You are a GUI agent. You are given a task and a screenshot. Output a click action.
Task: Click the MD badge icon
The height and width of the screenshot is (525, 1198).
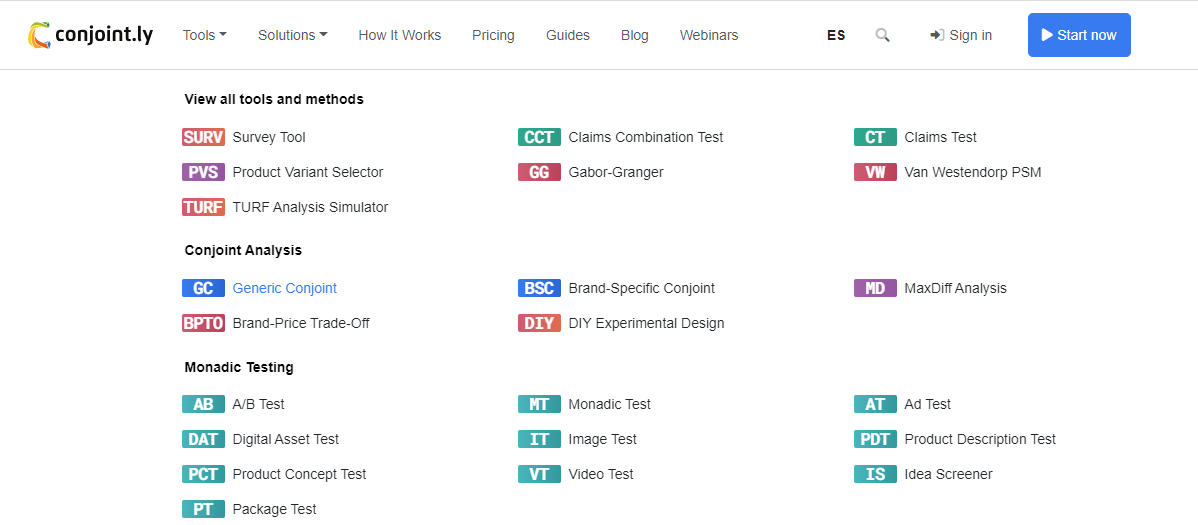point(876,289)
